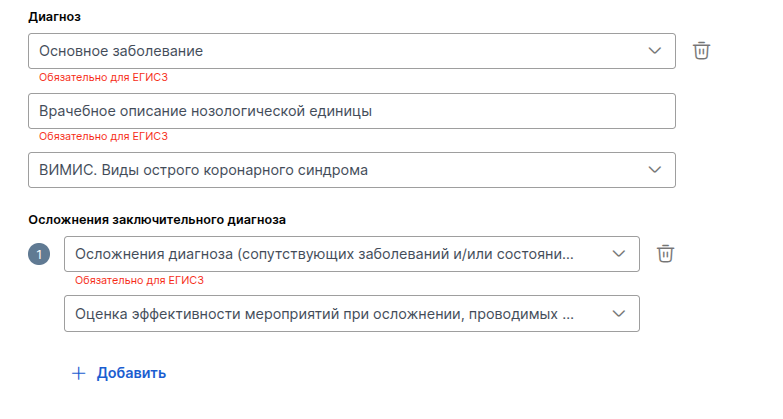The height and width of the screenshot is (419, 783).
Task: Click the Добавить link to add complication
Action: [131, 373]
